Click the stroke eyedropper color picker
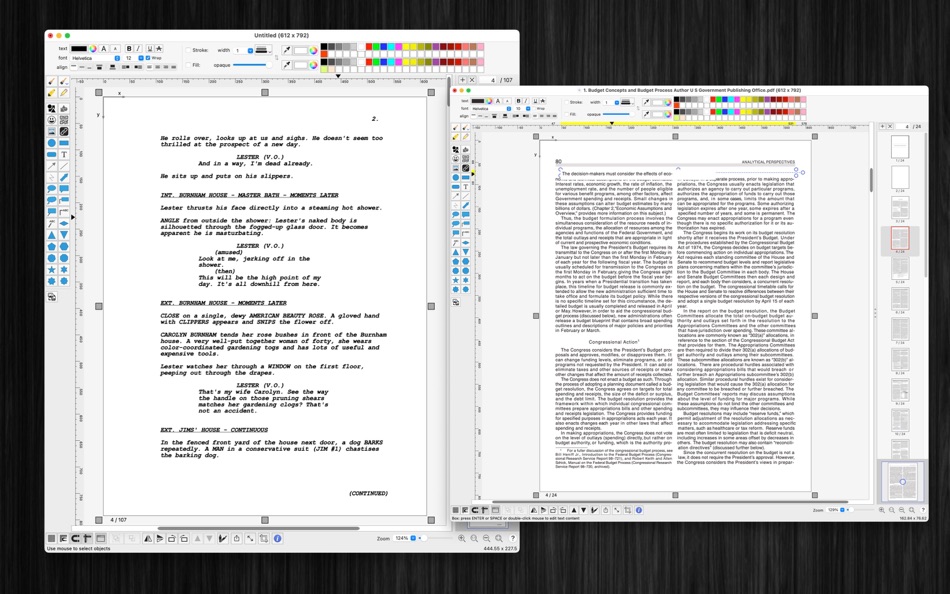The height and width of the screenshot is (594, 950). [287, 50]
